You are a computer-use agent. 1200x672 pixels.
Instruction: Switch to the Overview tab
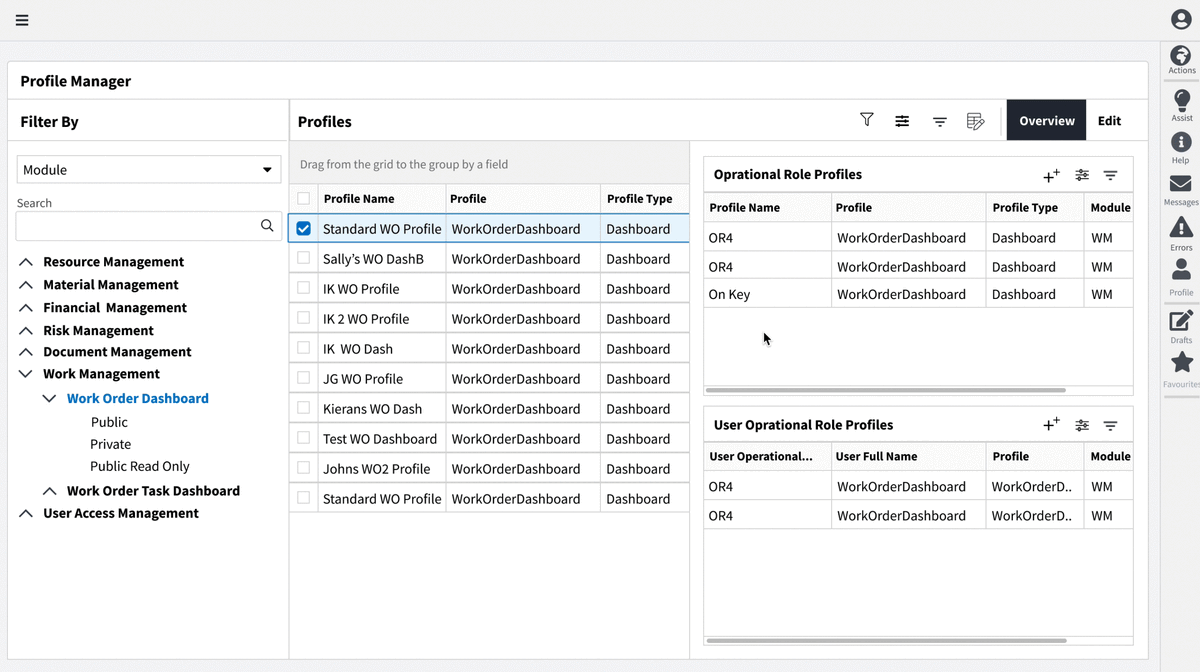1046,121
